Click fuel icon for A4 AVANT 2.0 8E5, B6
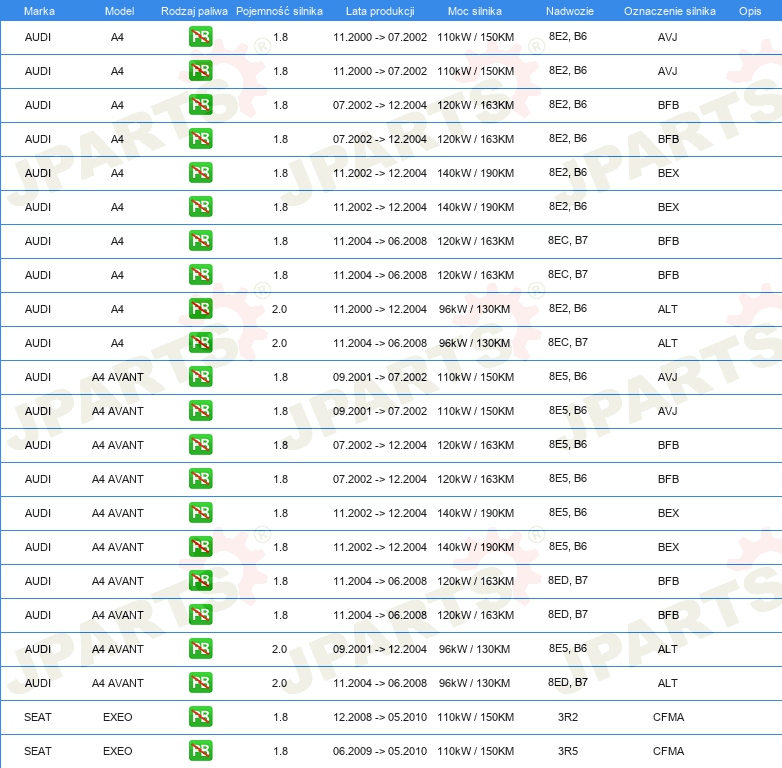 click(x=200, y=649)
